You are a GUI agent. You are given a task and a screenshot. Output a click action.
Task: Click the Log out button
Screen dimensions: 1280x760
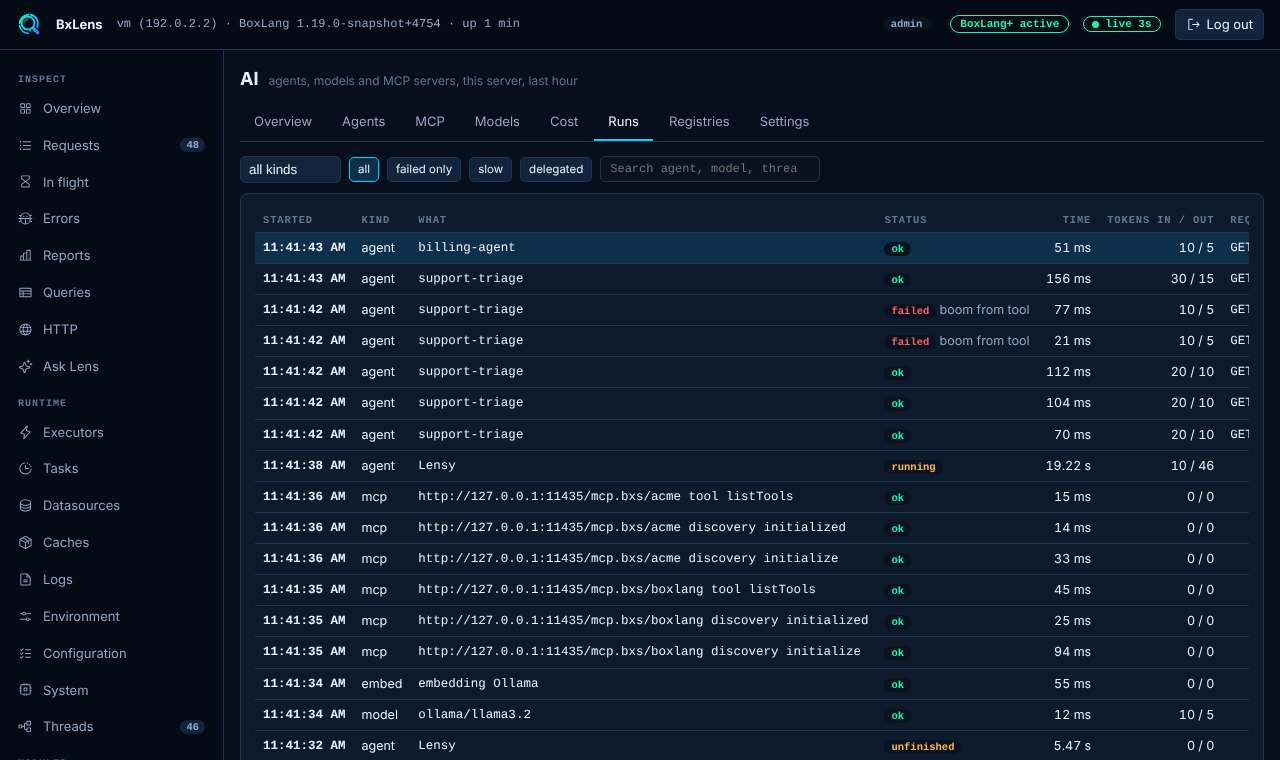coord(1219,24)
